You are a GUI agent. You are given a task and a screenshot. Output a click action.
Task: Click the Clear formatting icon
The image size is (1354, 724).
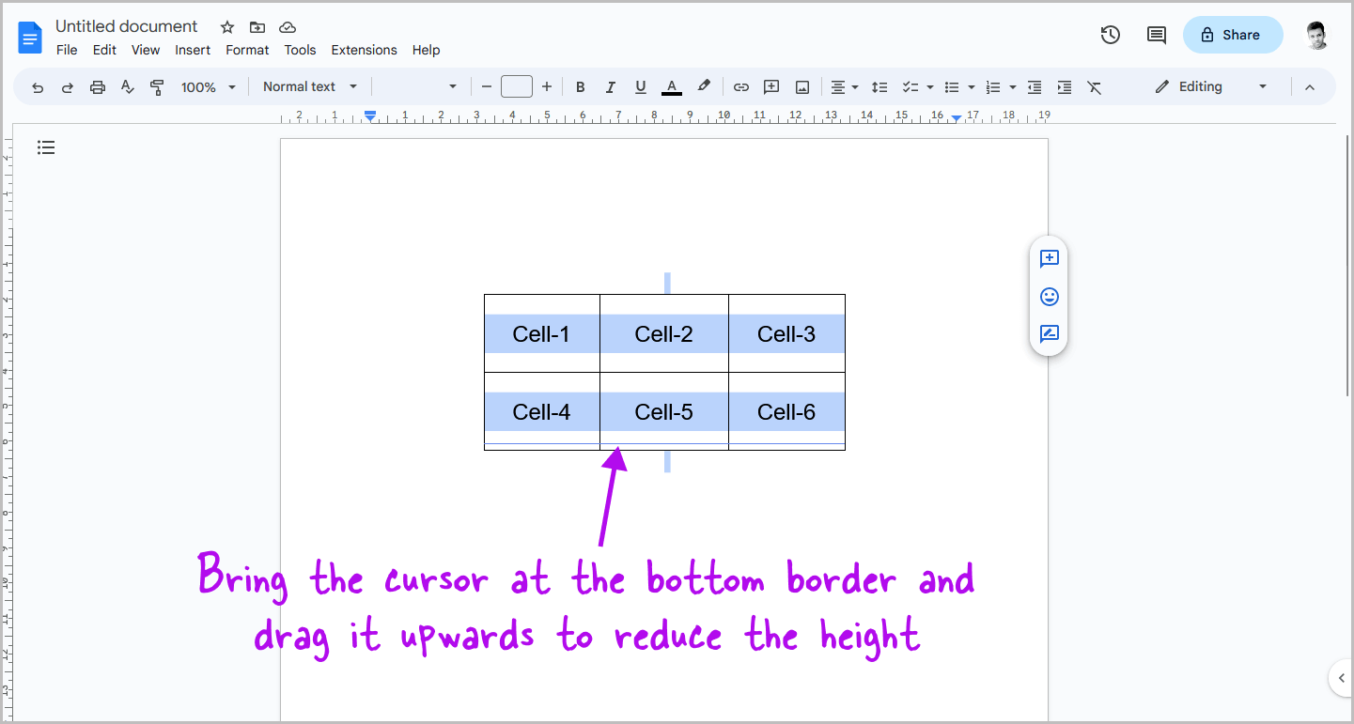1095,87
